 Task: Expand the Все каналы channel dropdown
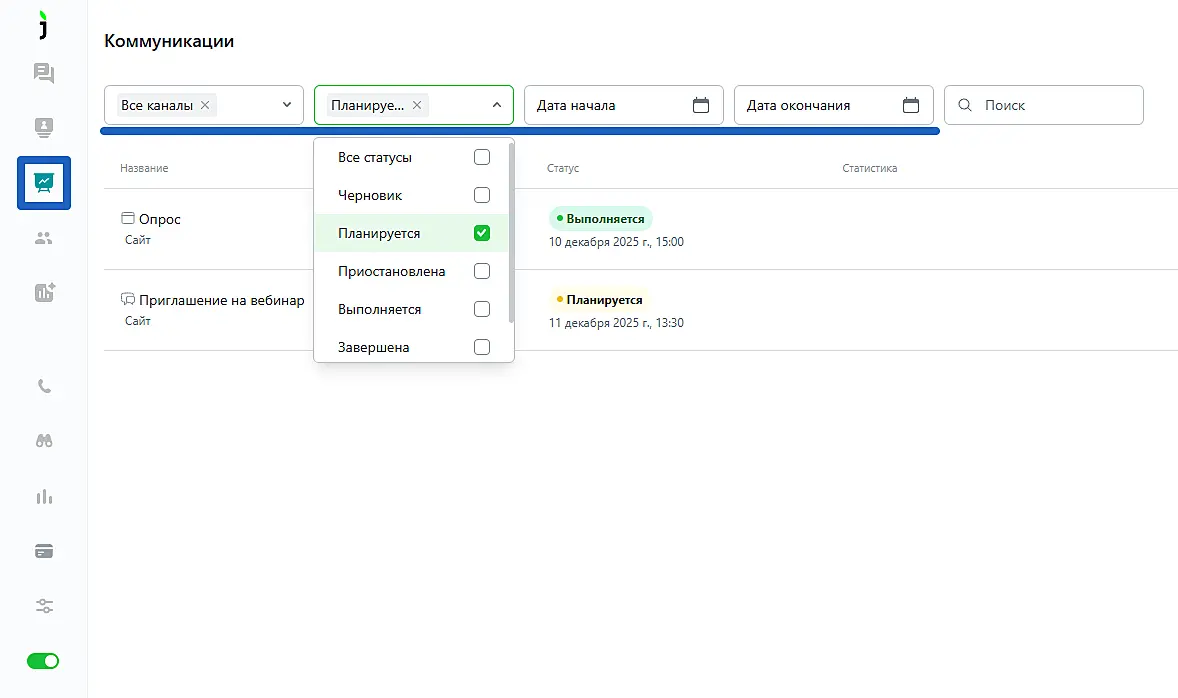[x=286, y=105]
